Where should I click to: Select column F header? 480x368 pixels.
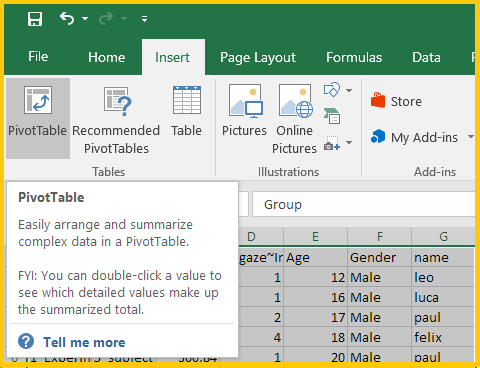(380, 237)
